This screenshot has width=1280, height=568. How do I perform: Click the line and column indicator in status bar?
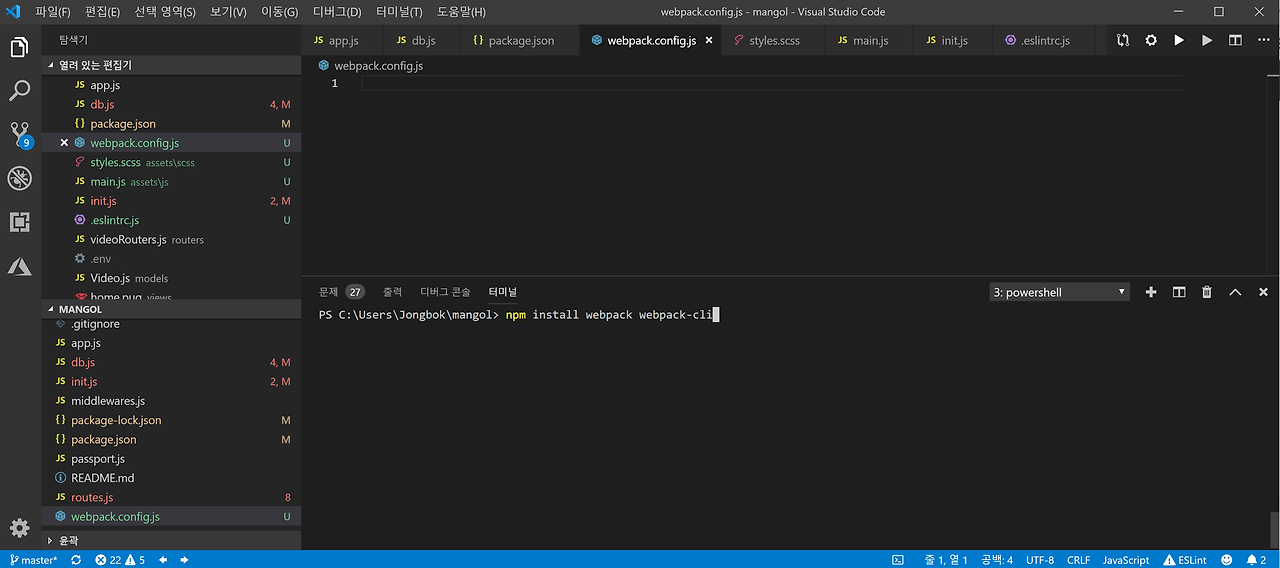click(946, 560)
